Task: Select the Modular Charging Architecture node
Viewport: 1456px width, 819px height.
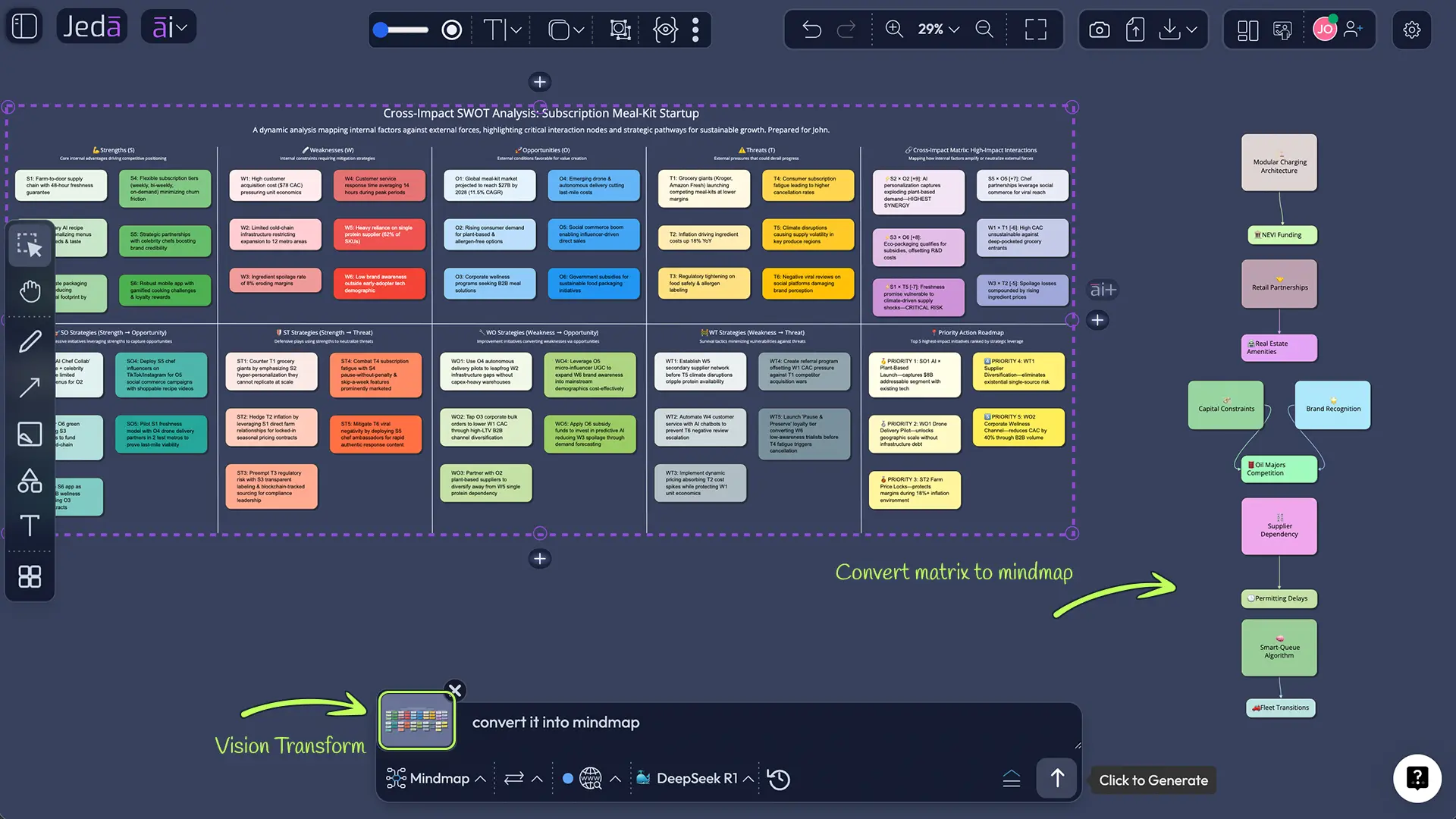Action: [x=1279, y=162]
